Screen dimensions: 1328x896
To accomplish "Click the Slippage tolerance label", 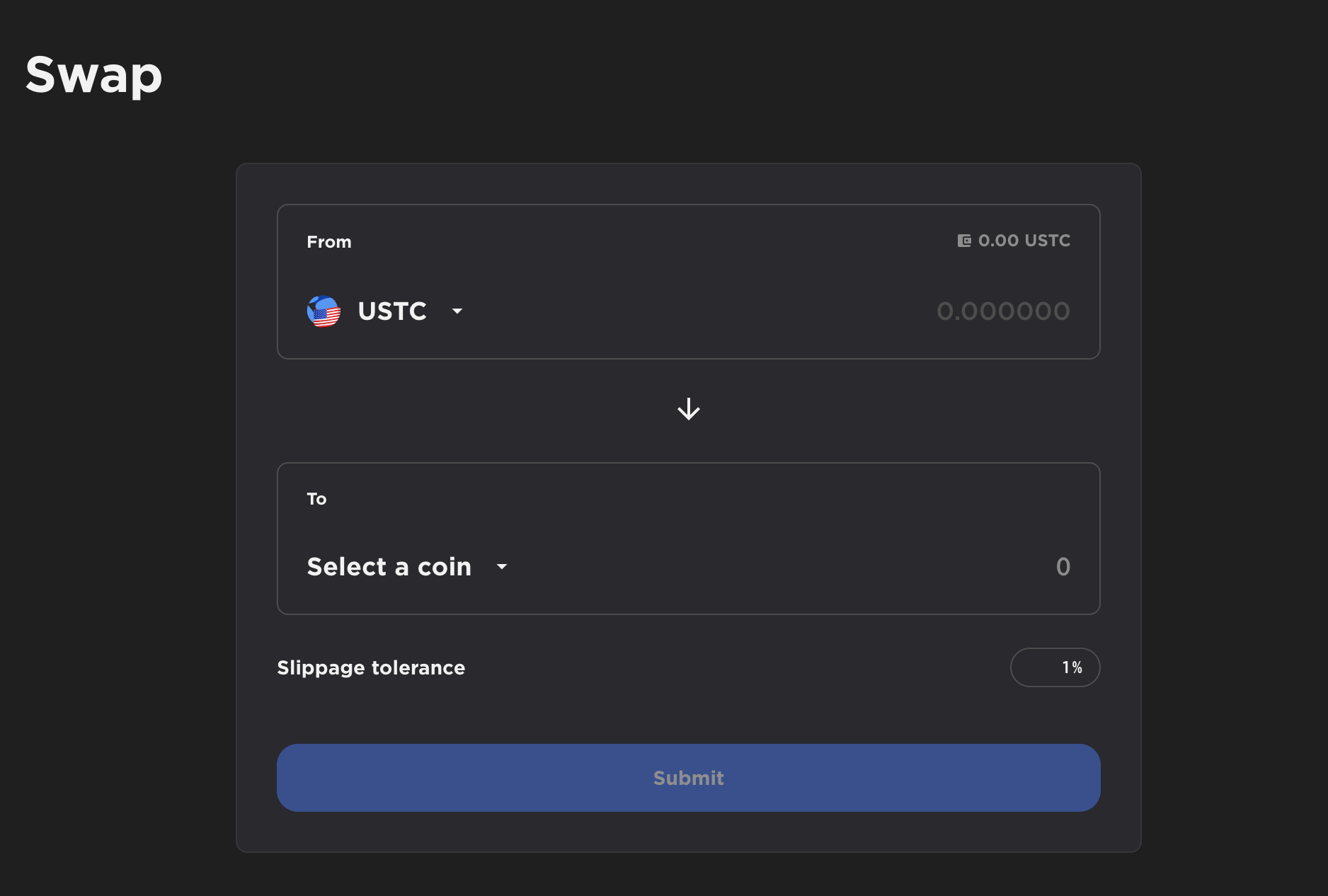I will click(x=371, y=667).
